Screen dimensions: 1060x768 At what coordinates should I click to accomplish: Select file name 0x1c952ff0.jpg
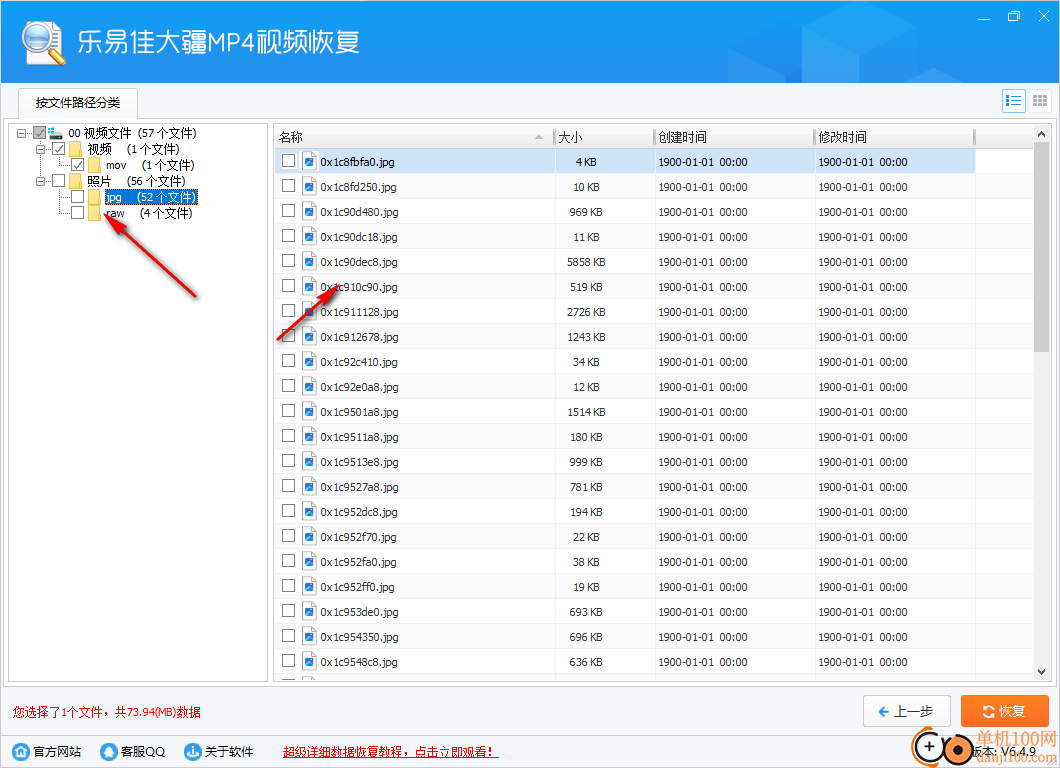tap(358, 587)
